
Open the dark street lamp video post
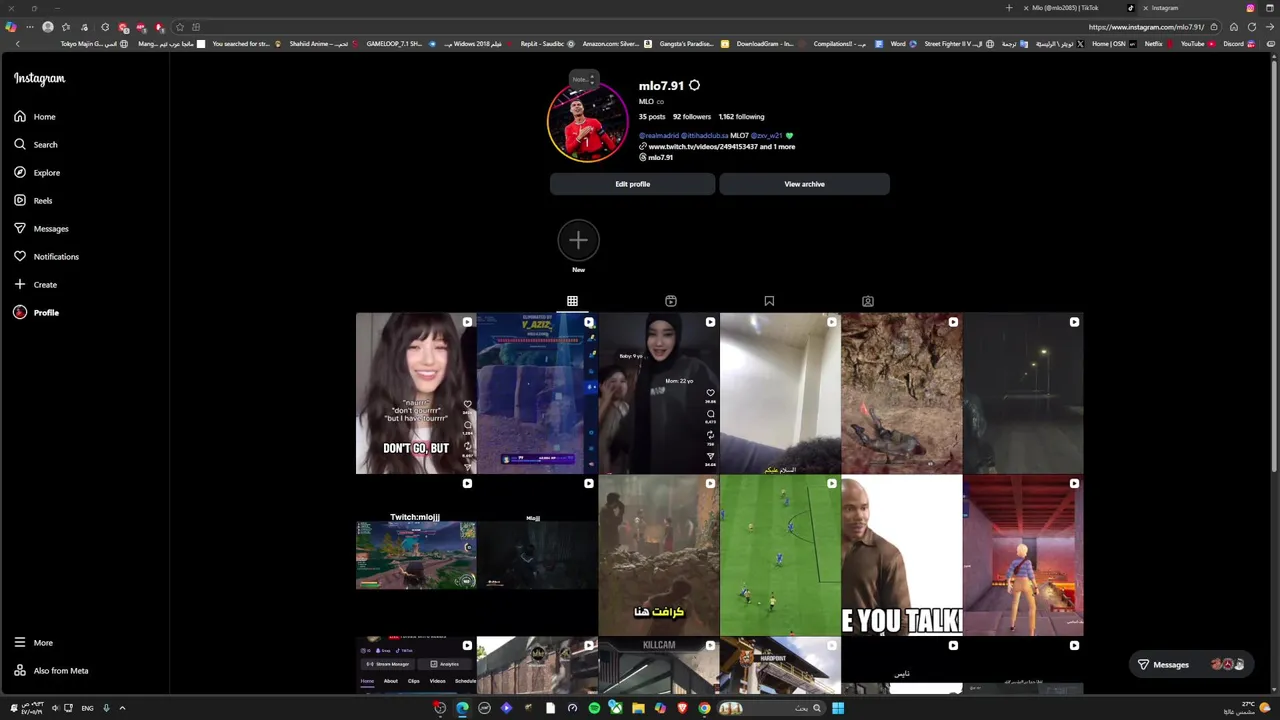[1023, 393]
